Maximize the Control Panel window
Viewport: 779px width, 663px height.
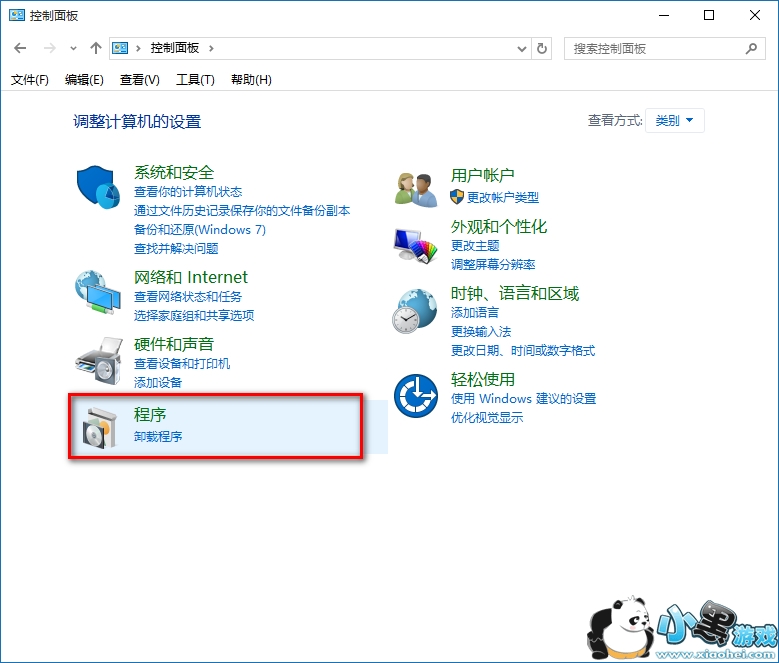point(709,15)
